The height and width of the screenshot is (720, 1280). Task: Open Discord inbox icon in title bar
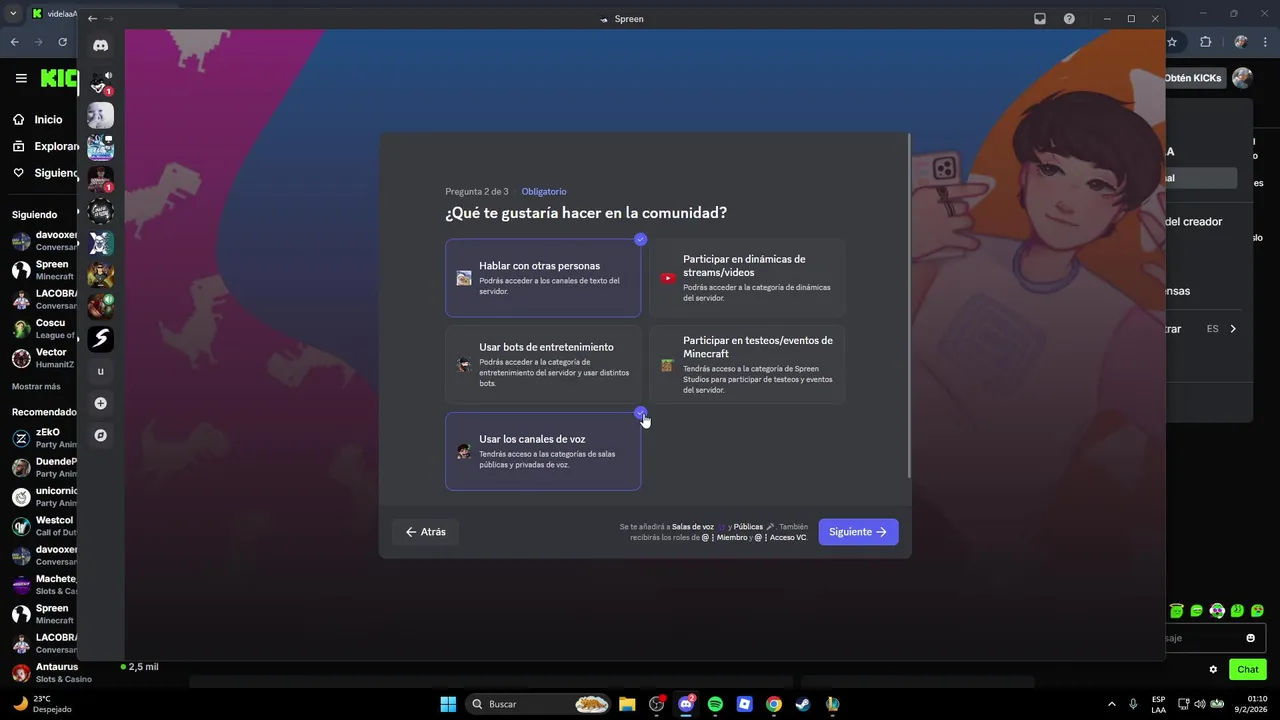coord(1040,19)
